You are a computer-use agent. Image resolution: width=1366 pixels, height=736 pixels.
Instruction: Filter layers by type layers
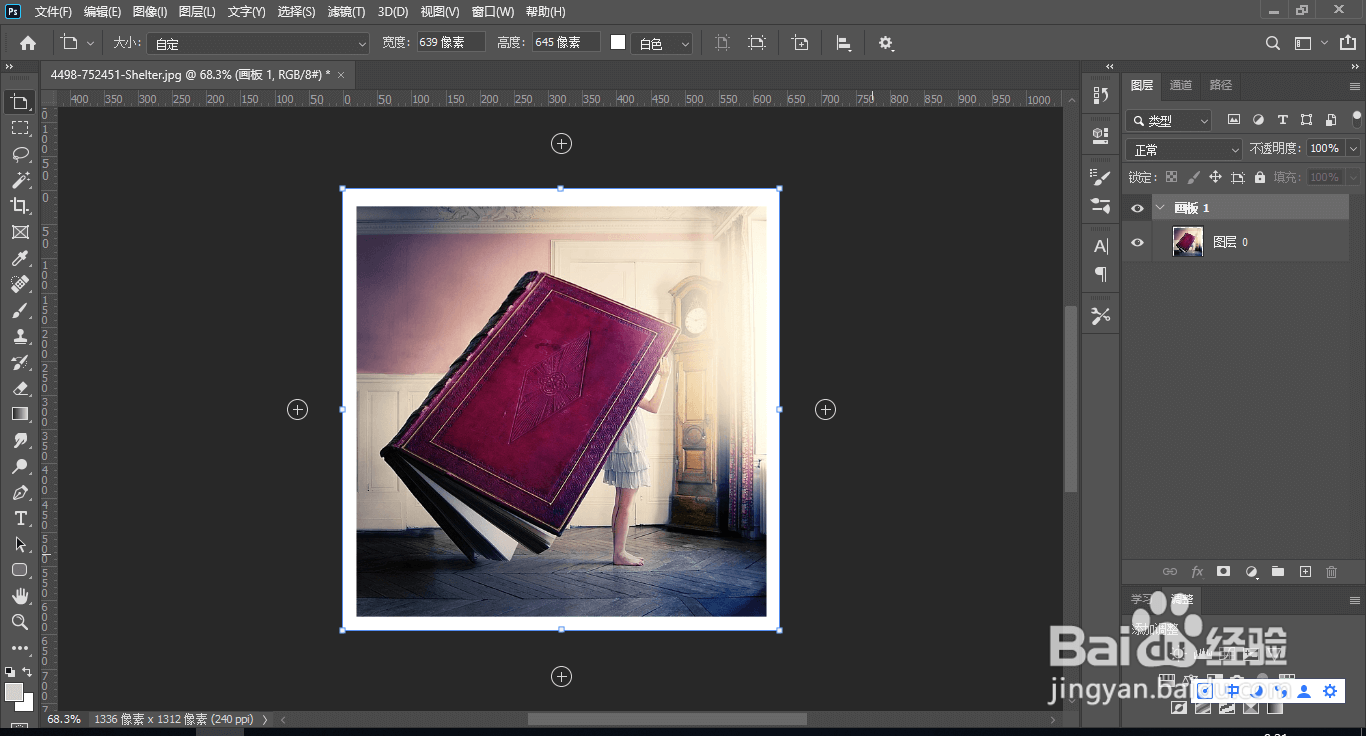[x=1282, y=120]
